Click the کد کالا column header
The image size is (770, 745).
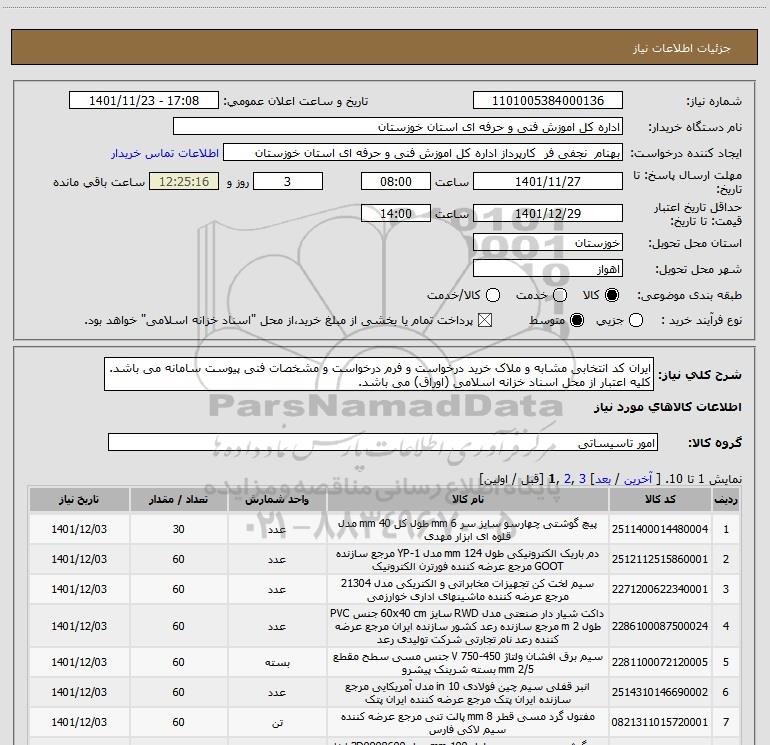pyautogui.click(x=660, y=499)
